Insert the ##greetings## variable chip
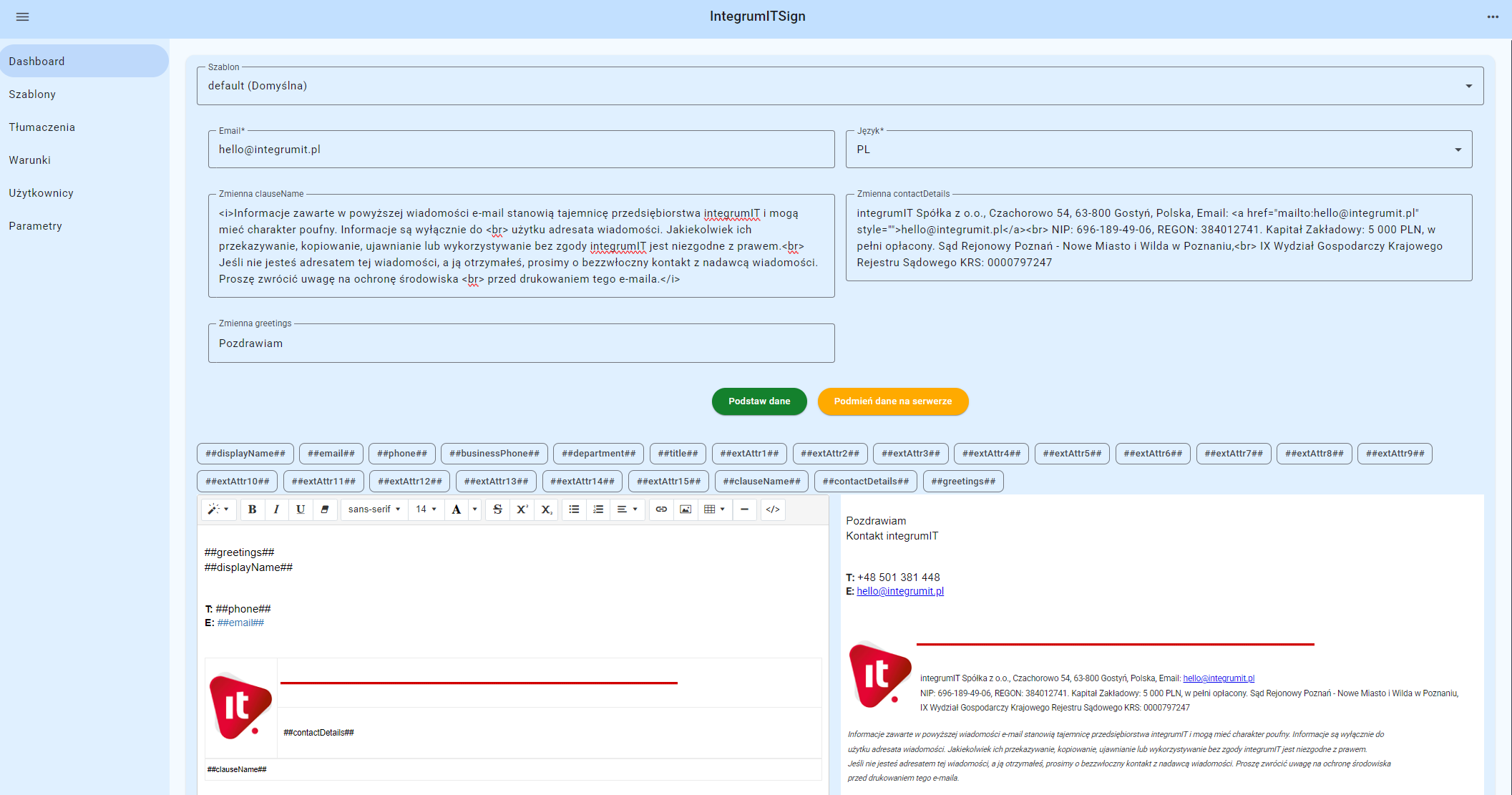The height and width of the screenshot is (795, 1512). (x=963, y=482)
